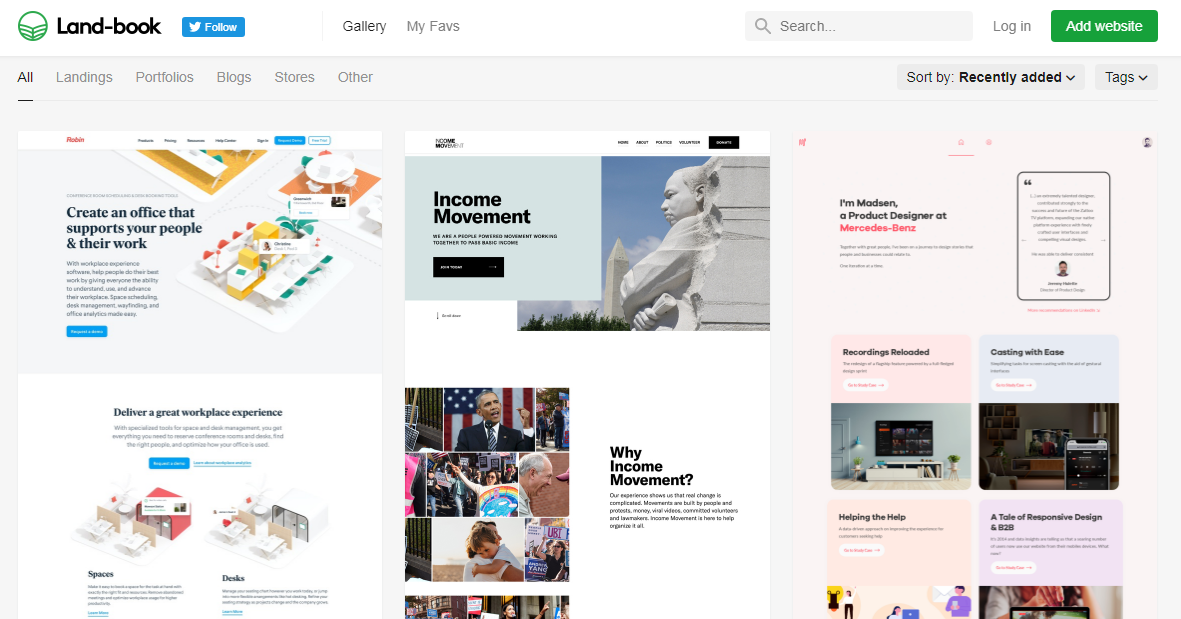Click the search magnifier icon
This screenshot has width=1181, height=619.
763,26
